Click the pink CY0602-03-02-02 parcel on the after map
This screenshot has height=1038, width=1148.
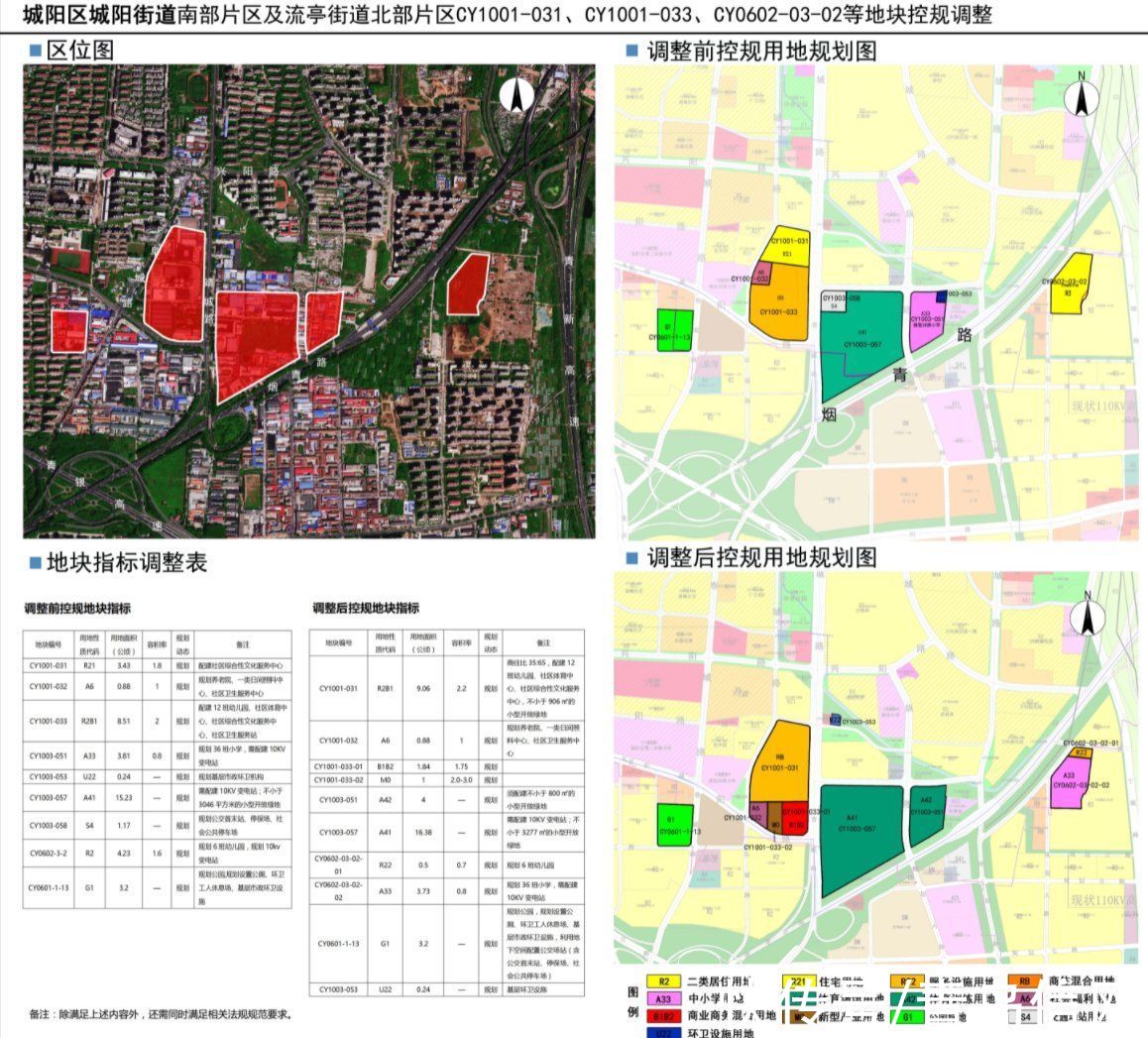[x=1069, y=781]
